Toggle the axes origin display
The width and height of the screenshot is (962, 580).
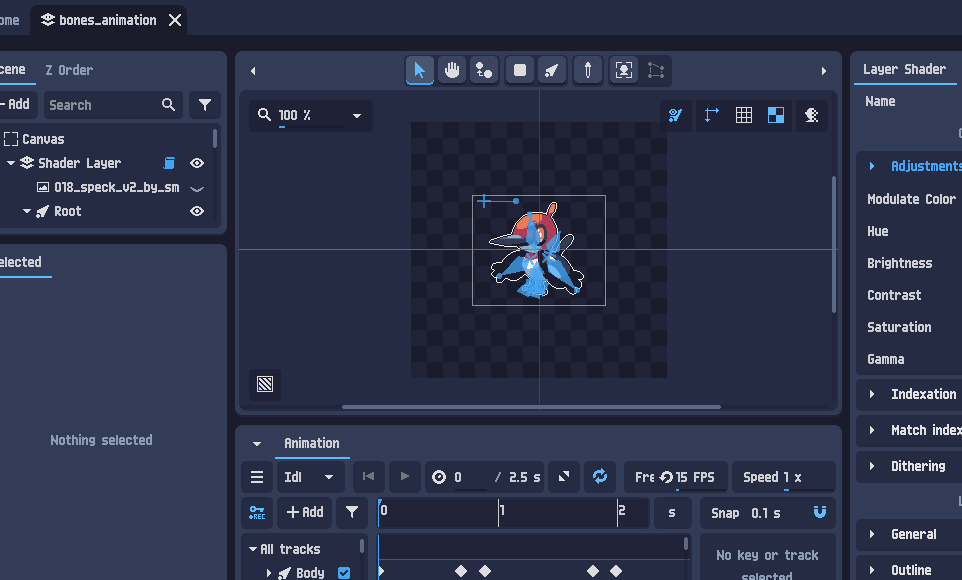tap(711, 115)
